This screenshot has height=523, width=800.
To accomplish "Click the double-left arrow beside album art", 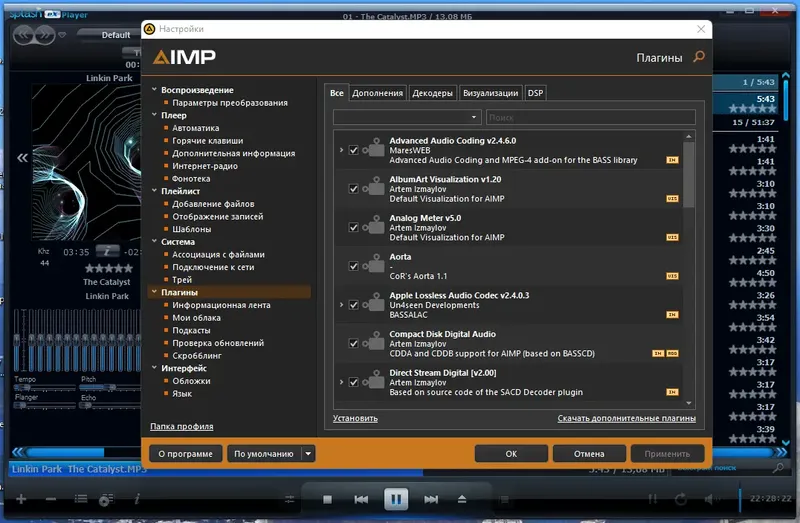I will (22, 158).
